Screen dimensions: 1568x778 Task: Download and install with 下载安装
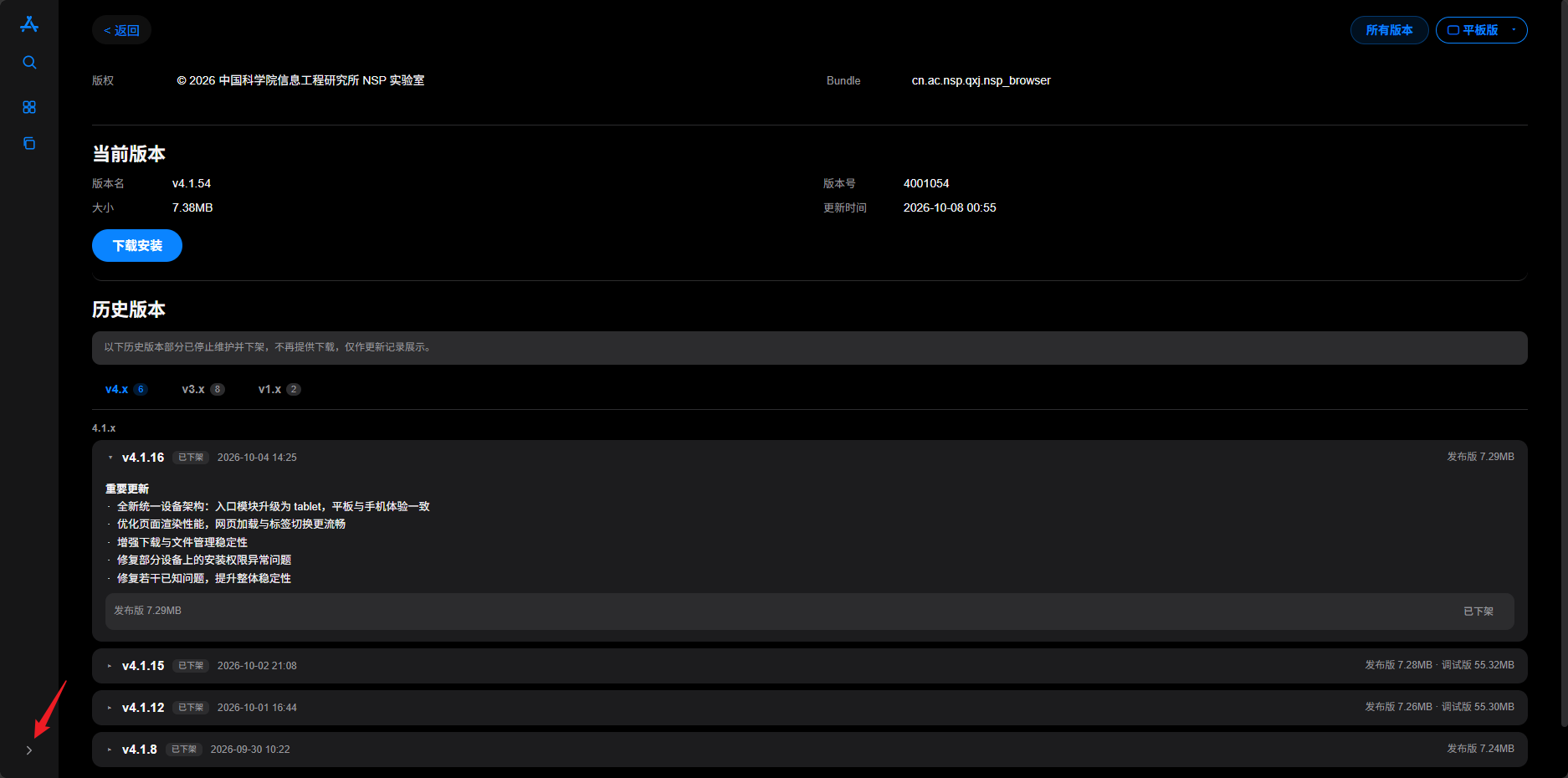click(x=137, y=245)
